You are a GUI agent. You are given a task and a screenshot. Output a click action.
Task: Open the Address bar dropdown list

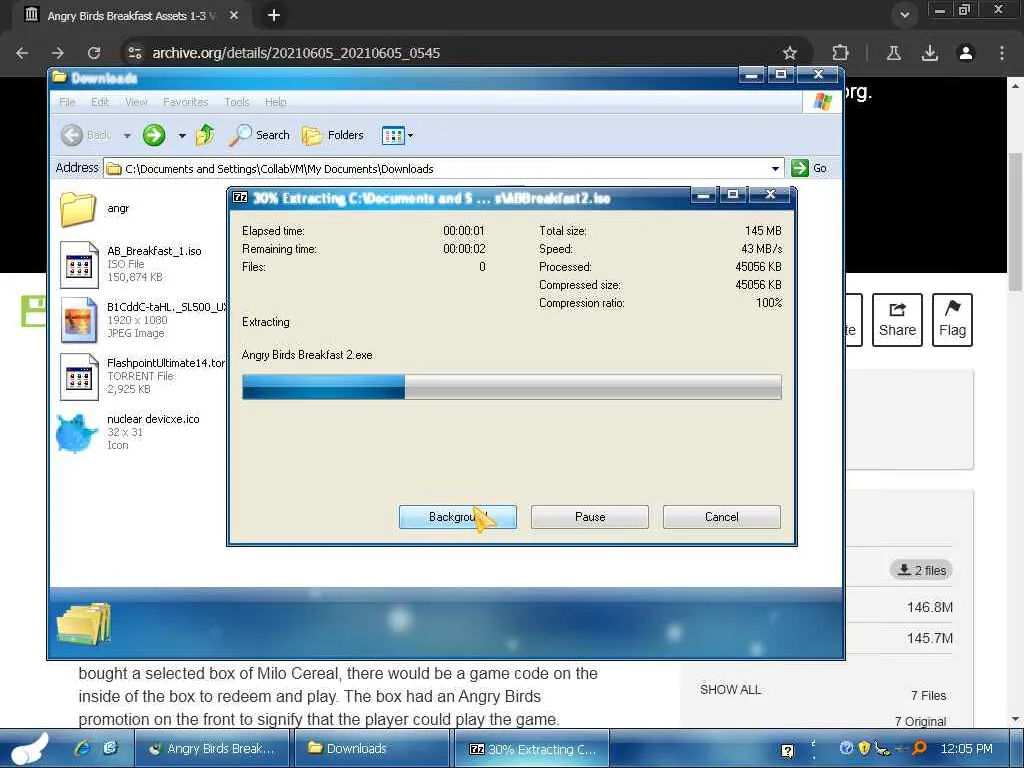pyautogui.click(x=775, y=168)
